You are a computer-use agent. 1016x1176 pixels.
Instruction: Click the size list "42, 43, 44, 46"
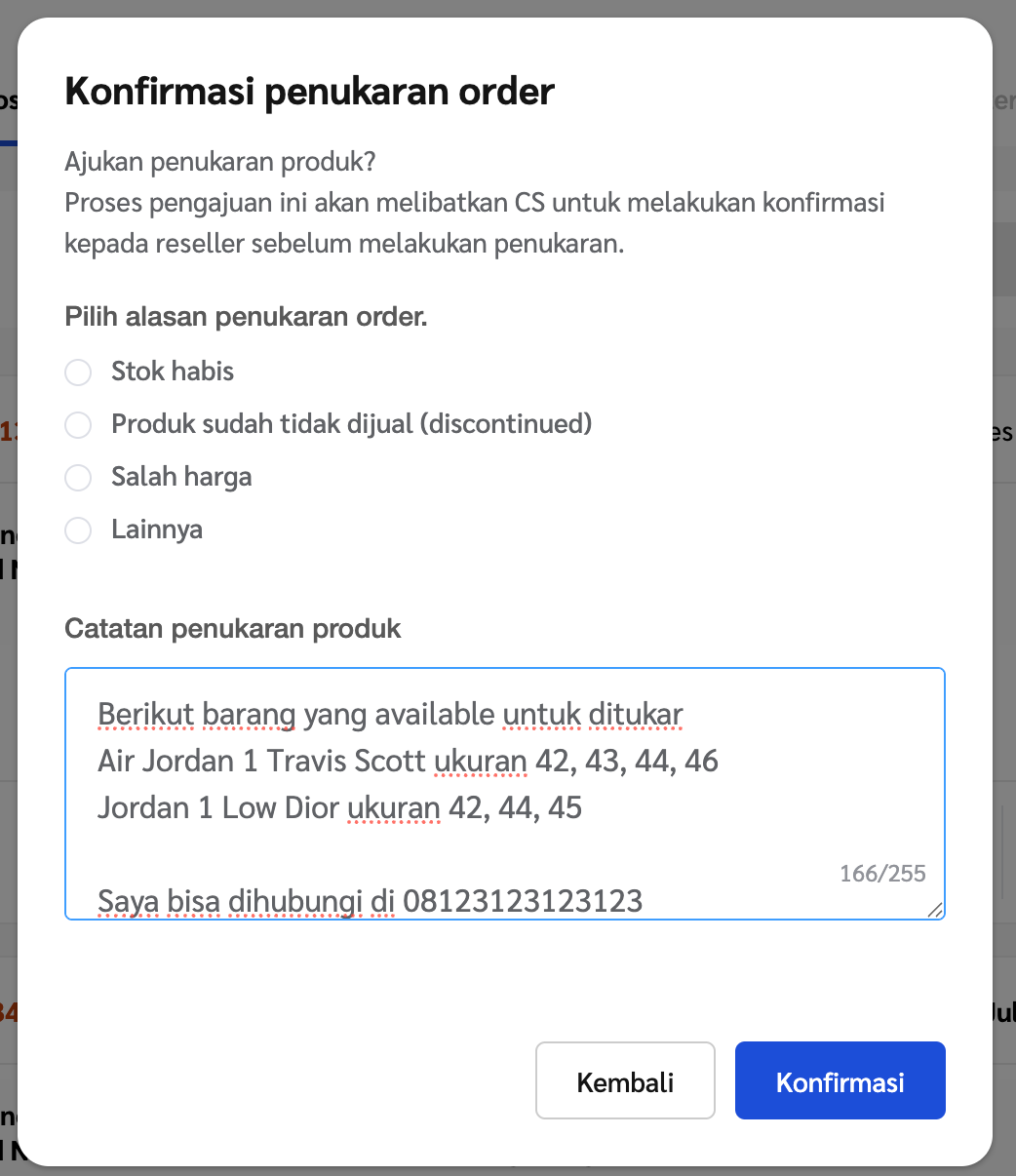coord(627,761)
